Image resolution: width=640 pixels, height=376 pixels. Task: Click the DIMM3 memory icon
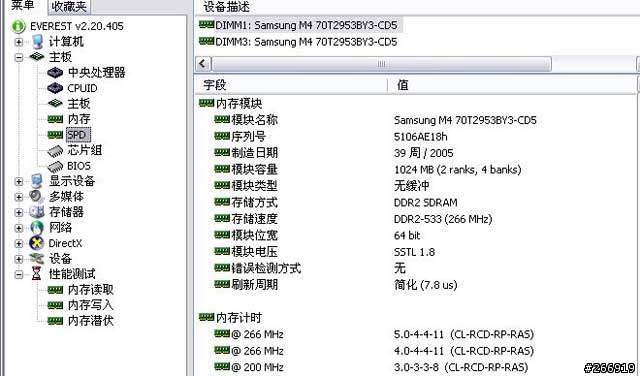[207, 41]
